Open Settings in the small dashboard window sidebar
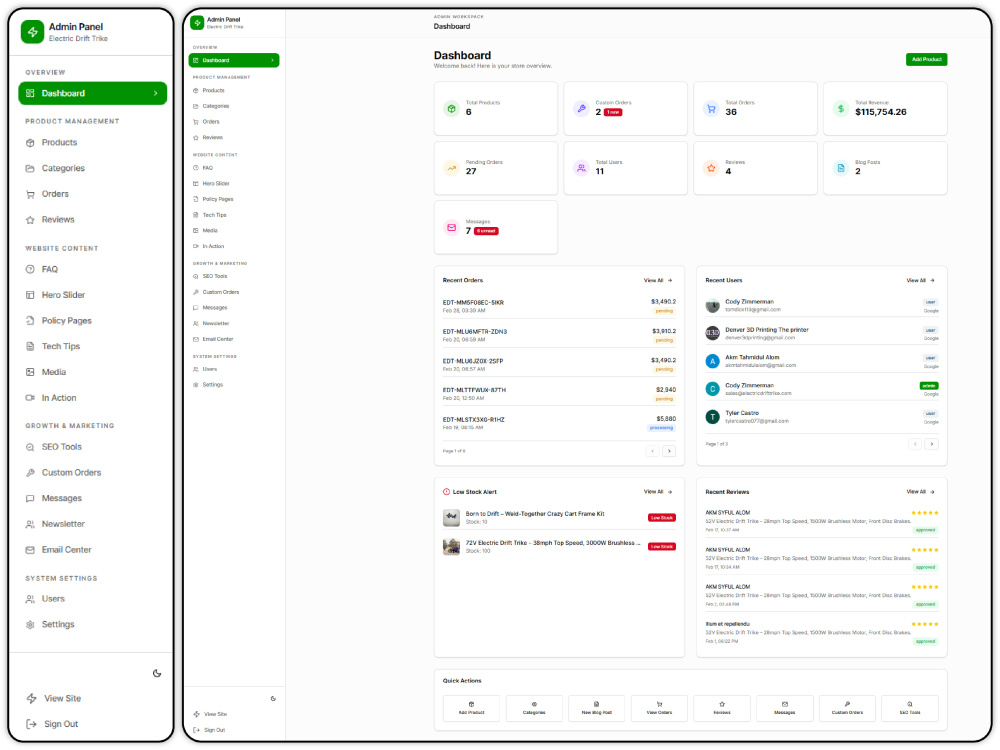Viewport: 1000px width, 750px height. click(x=233, y=385)
